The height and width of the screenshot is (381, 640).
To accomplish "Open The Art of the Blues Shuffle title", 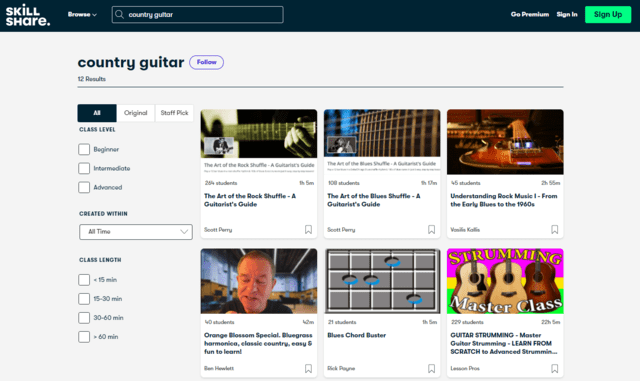I will coord(373,200).
